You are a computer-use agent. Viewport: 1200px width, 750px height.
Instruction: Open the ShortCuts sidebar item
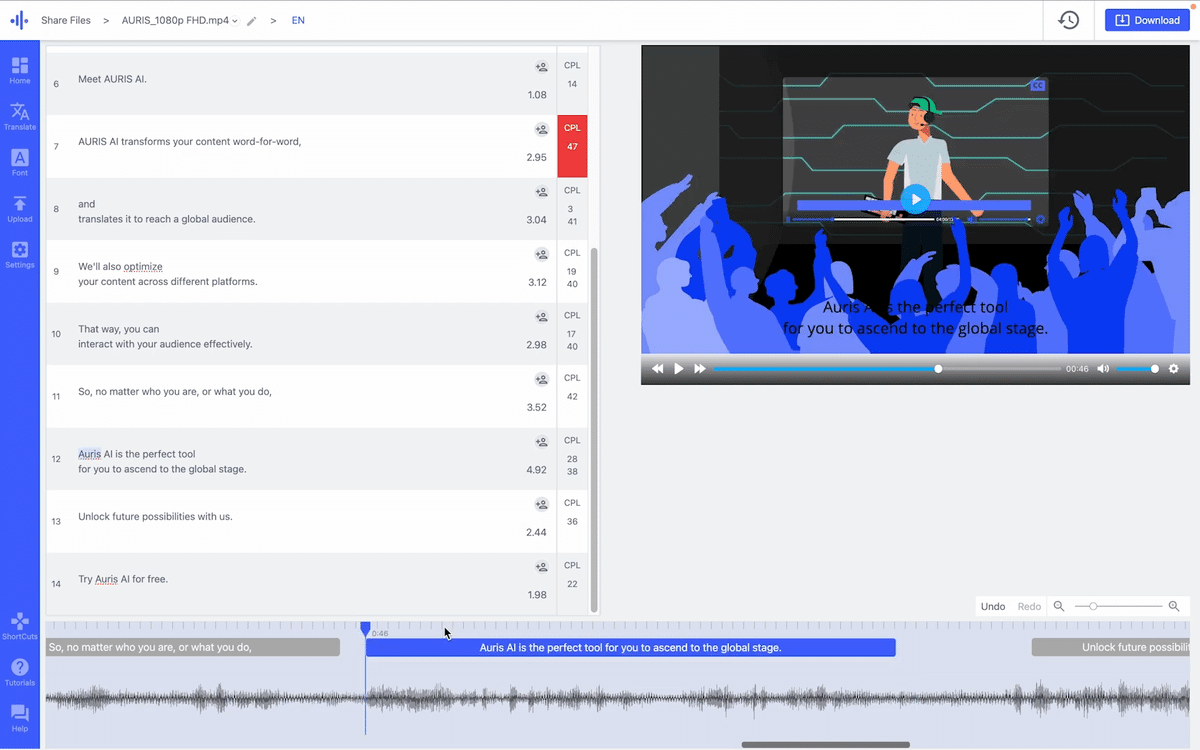[20, 626]
